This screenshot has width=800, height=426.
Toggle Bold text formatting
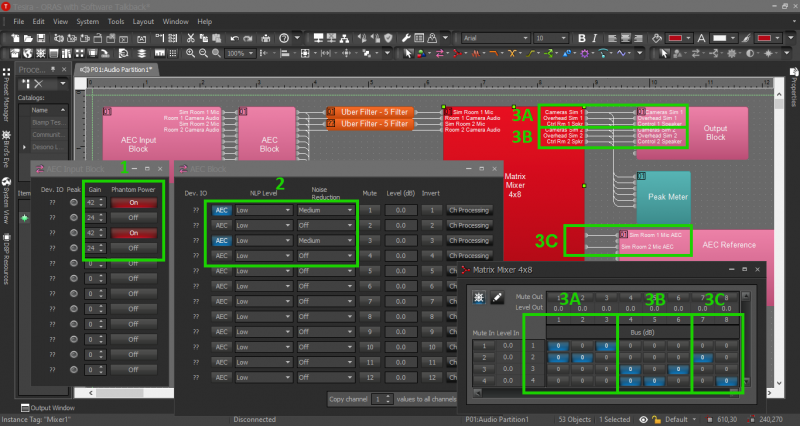(x=582, y=38)
